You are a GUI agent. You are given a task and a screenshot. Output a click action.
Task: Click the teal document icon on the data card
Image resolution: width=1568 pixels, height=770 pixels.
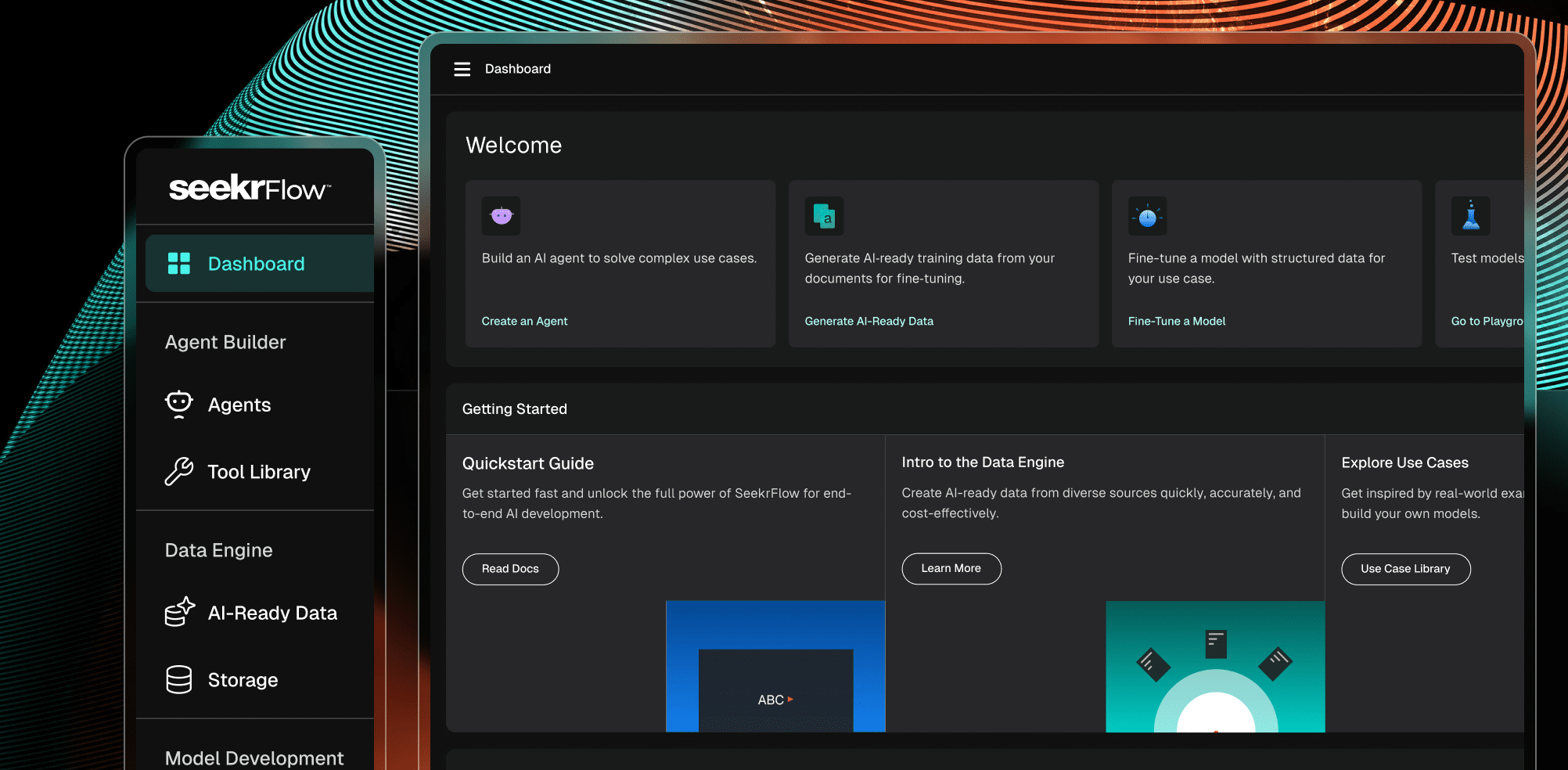tap(824, 216)
